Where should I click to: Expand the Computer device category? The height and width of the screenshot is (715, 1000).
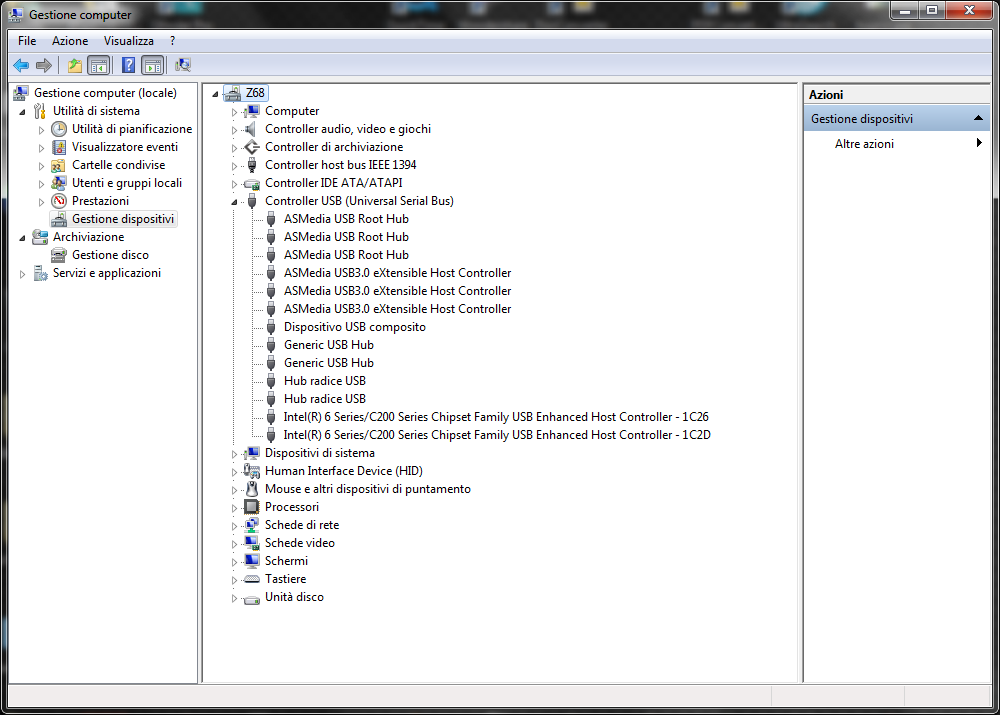[x=234, y=112]
